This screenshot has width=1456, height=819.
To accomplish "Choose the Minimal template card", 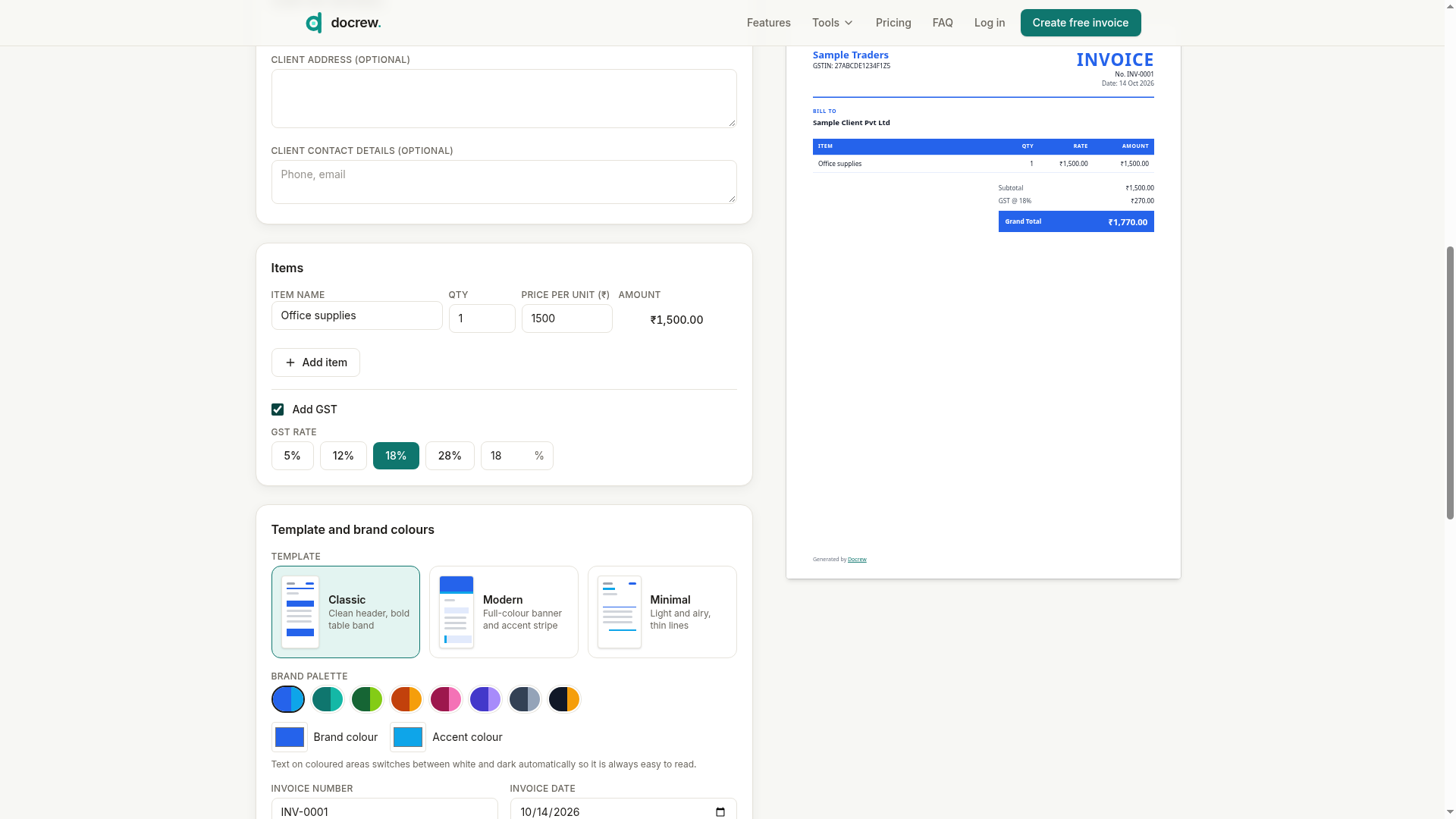I will 662,612.
